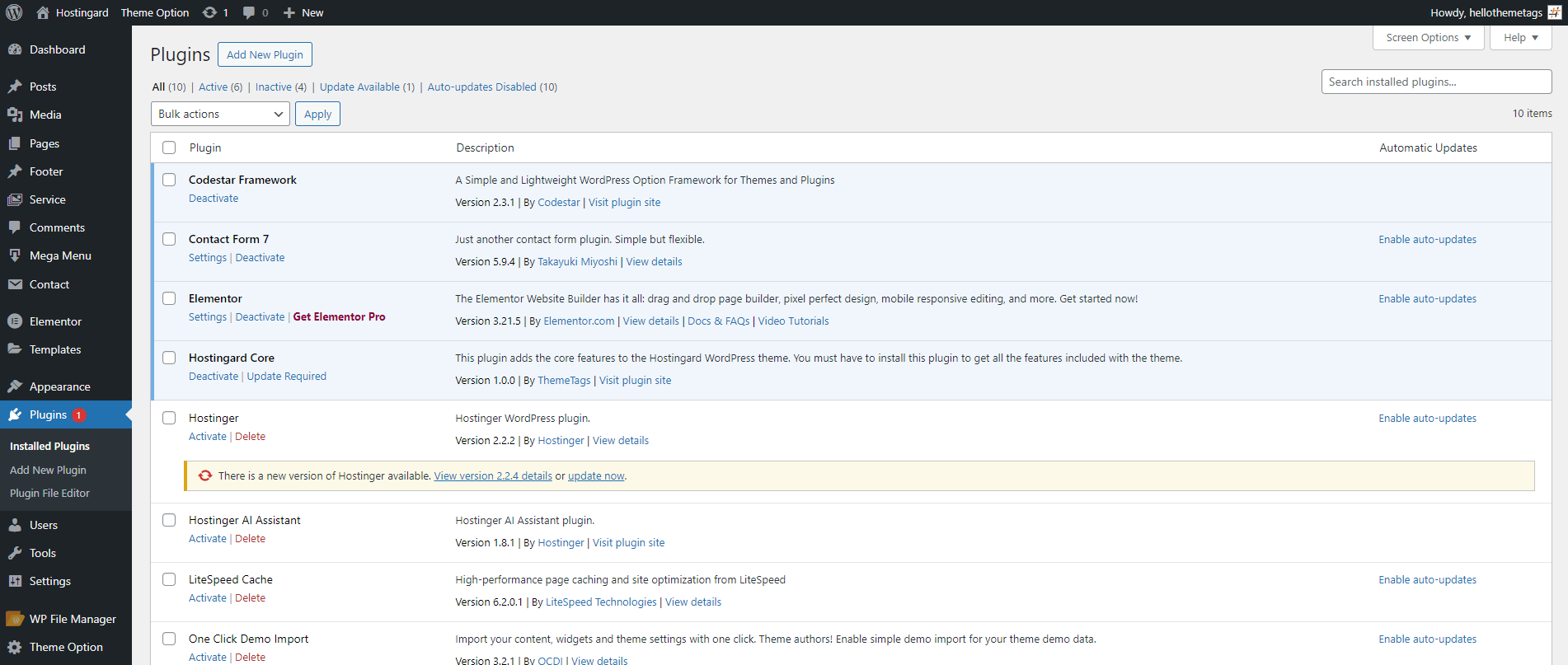Click the plugins update count badge in sidebar
Viewport: 1568px width, 665px height.
tap(78, 415)
